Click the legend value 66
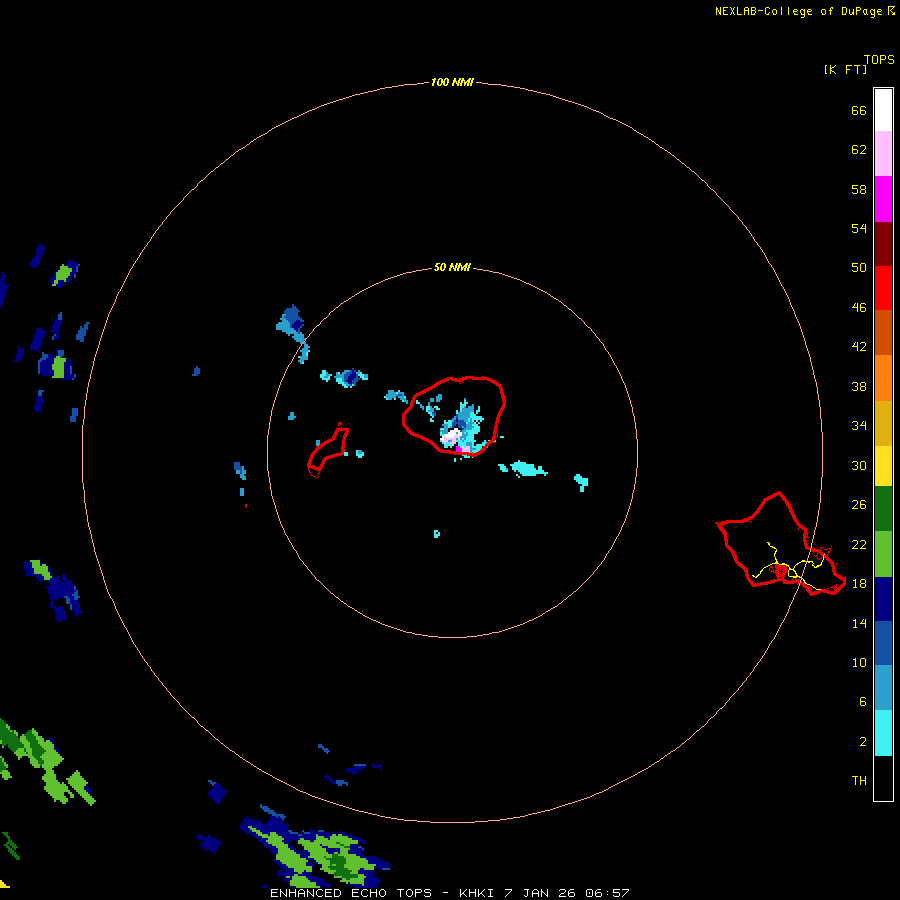The height and width of the screenshot is (900, 900). pos(859,110)
